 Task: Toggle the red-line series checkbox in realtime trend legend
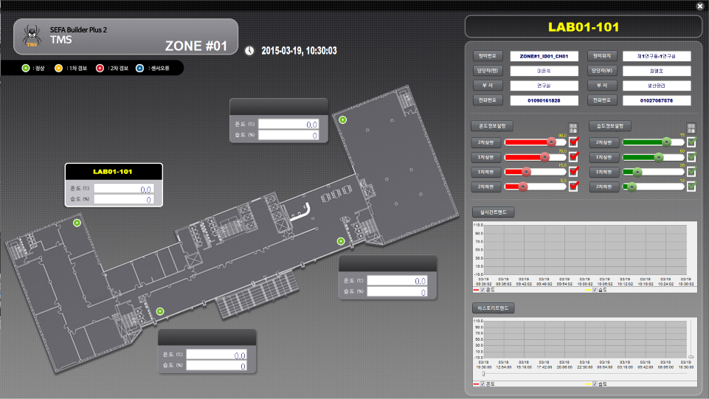tap(482, 290)
